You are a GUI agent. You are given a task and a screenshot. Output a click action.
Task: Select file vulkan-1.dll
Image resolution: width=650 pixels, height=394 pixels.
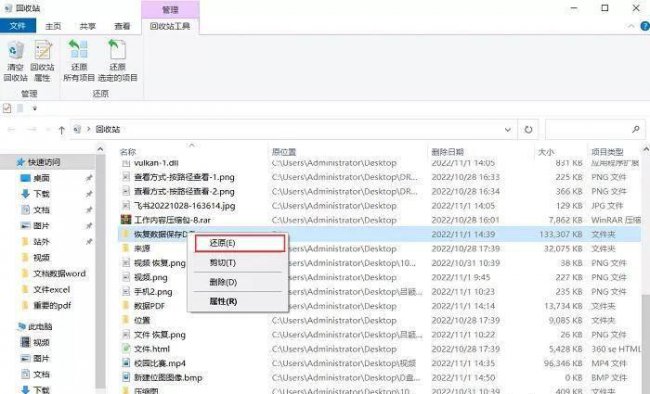pyautogui.click(x=156, y=163)
